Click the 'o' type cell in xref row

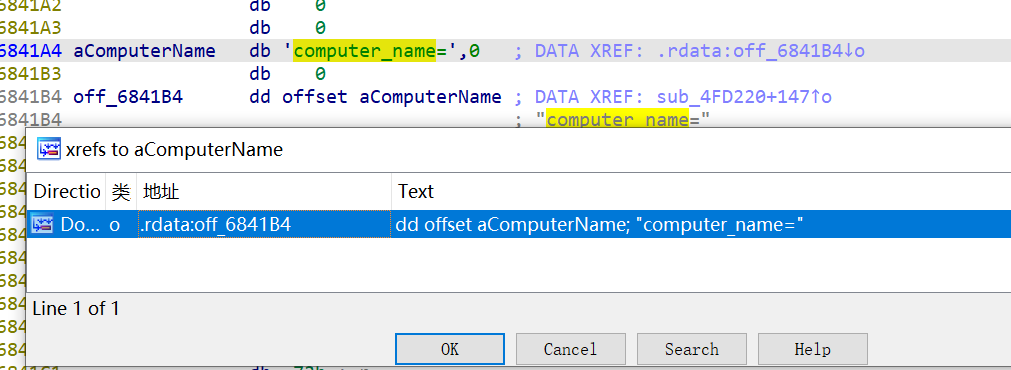pos(115,224)
